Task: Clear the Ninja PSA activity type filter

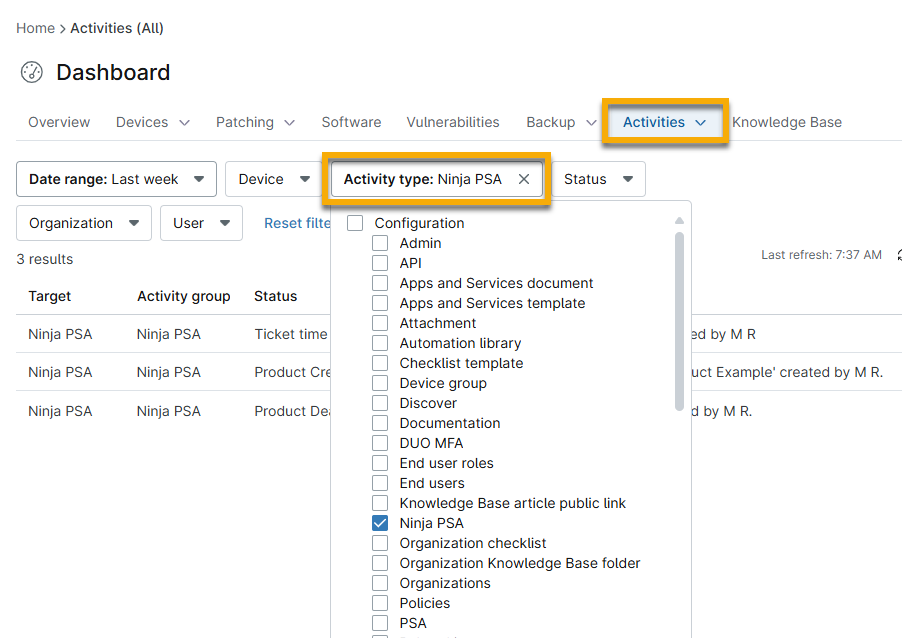Action: click(524, 179)
